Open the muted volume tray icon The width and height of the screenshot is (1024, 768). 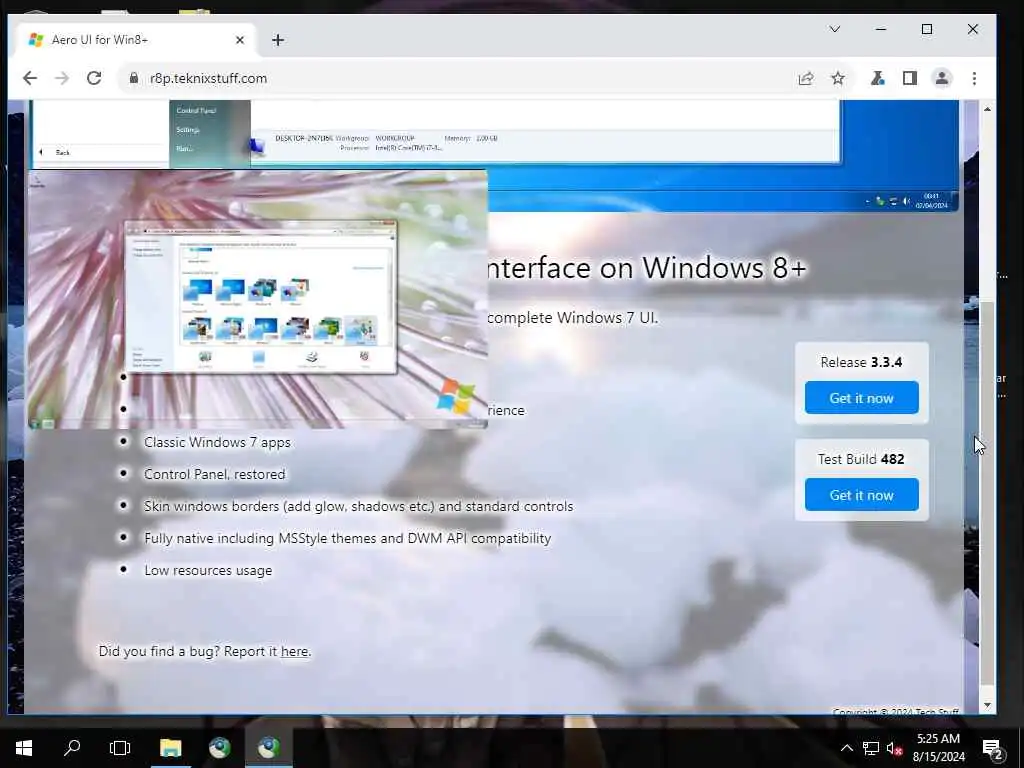(895, 748)
